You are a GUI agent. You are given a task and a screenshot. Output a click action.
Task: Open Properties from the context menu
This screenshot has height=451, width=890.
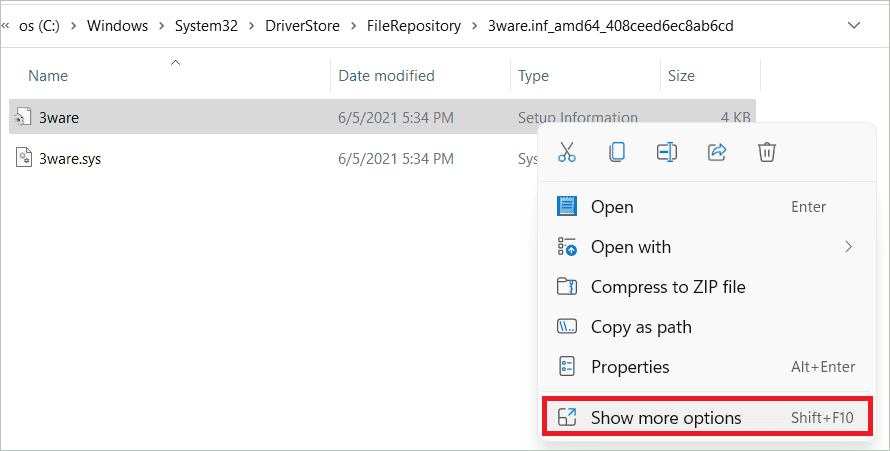point(706,367)
